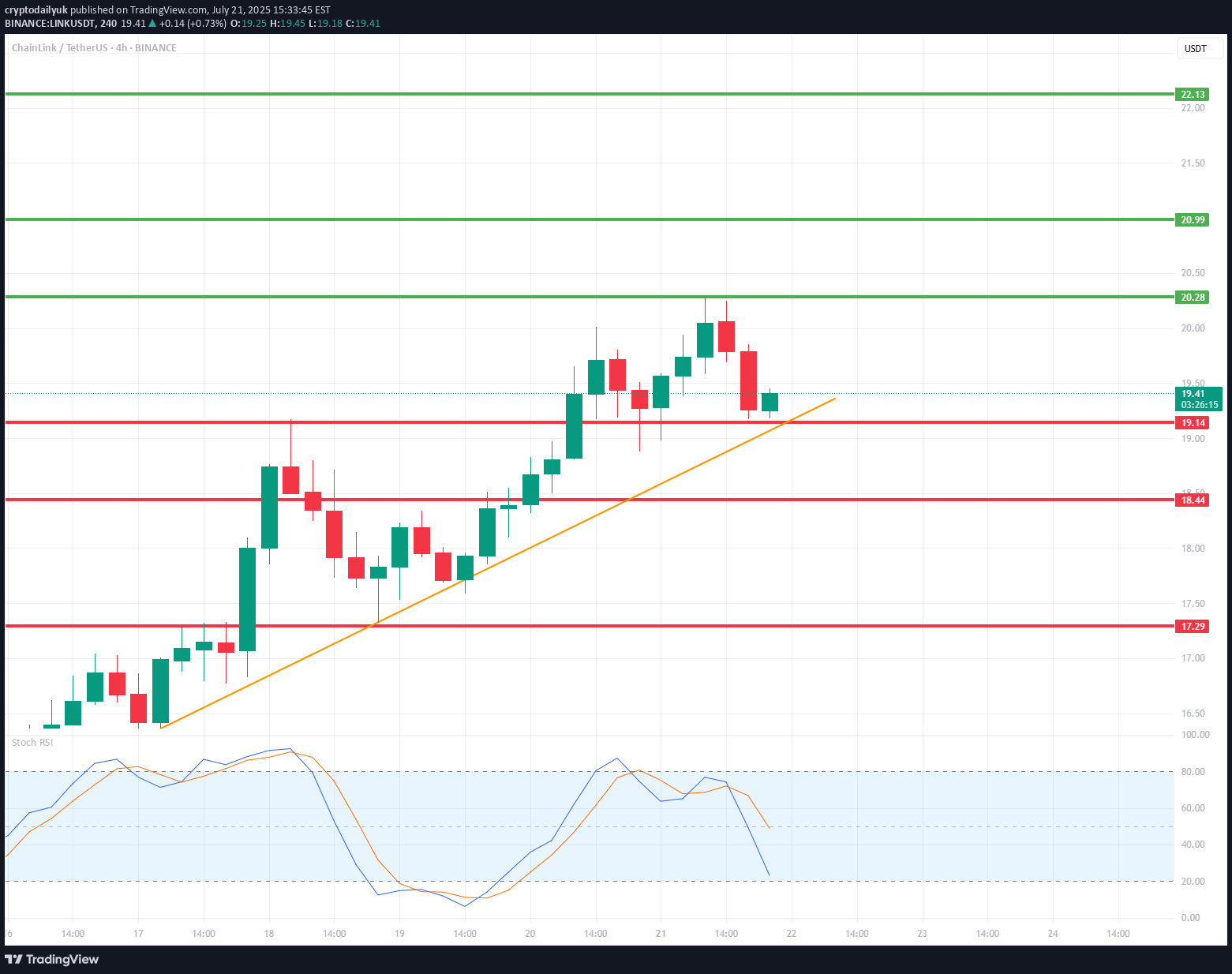Click date label 21 on time axis

(x=661, y=934)
